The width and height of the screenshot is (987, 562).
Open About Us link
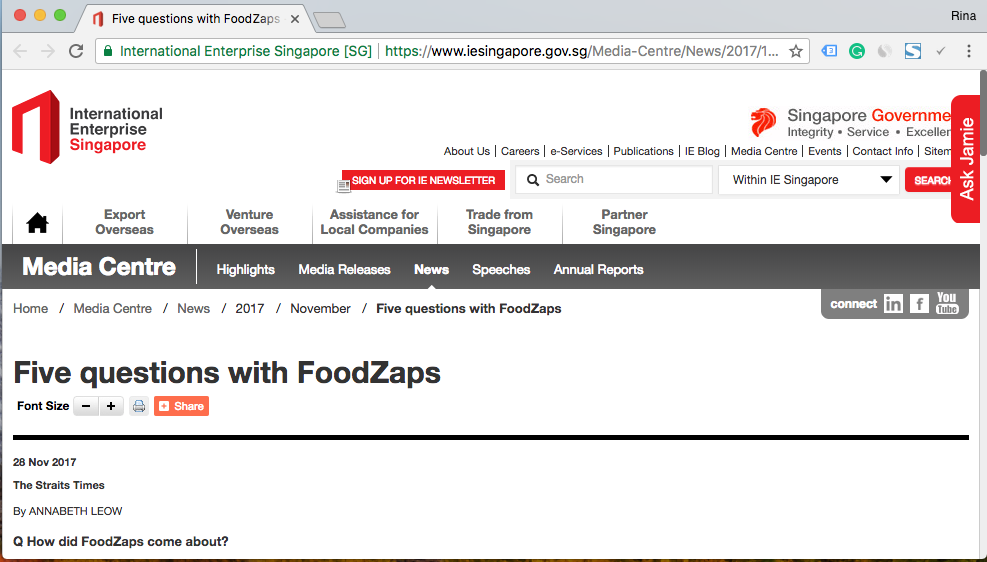(466, 151)
